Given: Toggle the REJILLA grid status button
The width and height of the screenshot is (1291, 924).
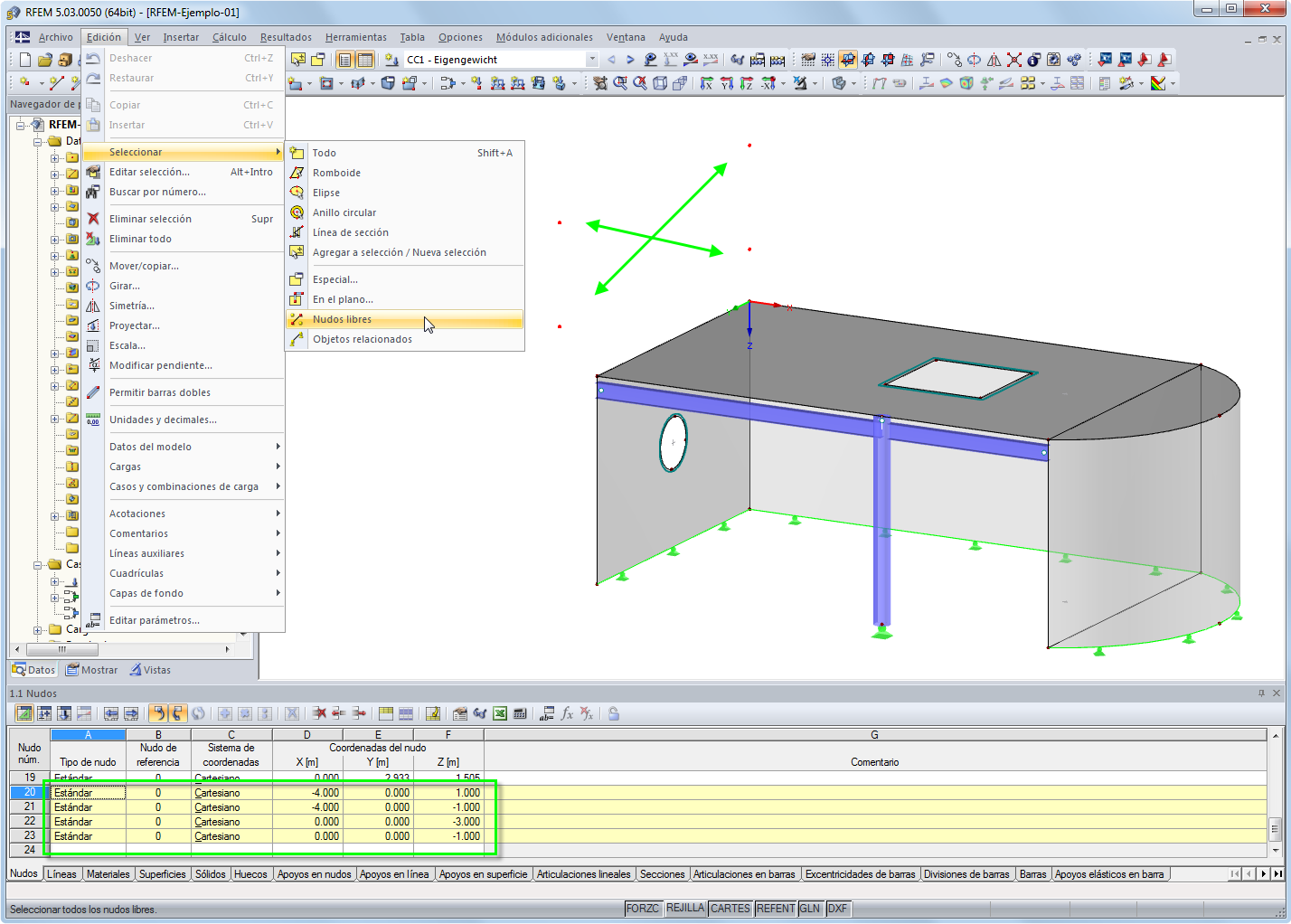Looking at the screenshot, I should [x=685, y=909].
